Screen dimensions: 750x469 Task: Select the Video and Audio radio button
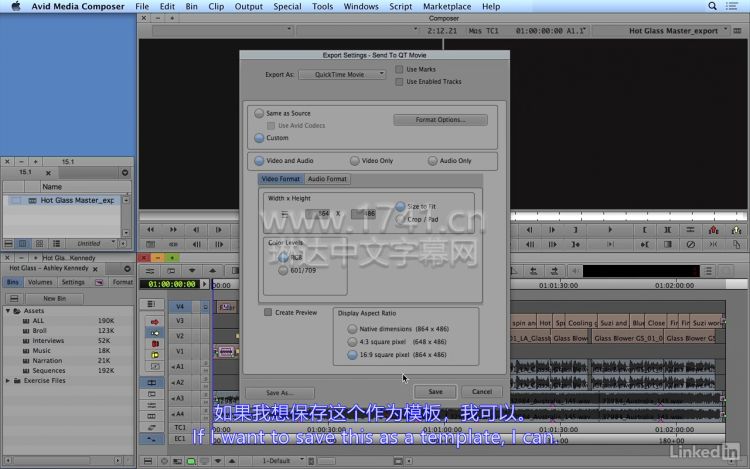259,161
